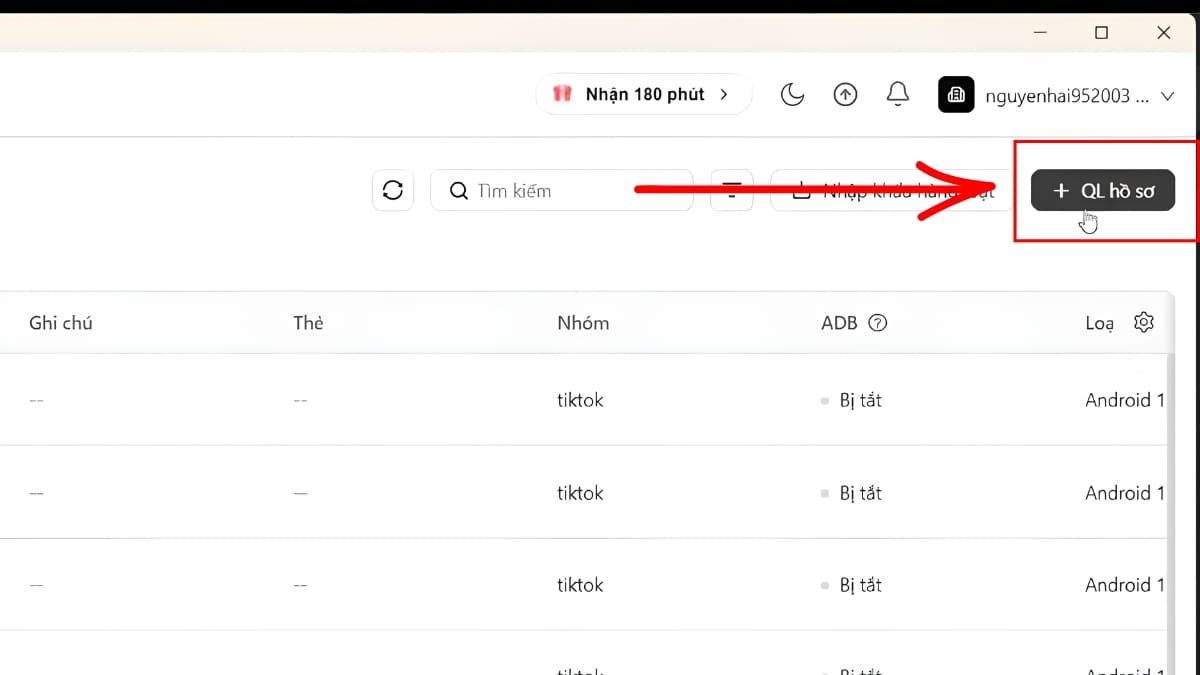
Task: Click the ADB help question icon
Action: [x=878, y=323]
